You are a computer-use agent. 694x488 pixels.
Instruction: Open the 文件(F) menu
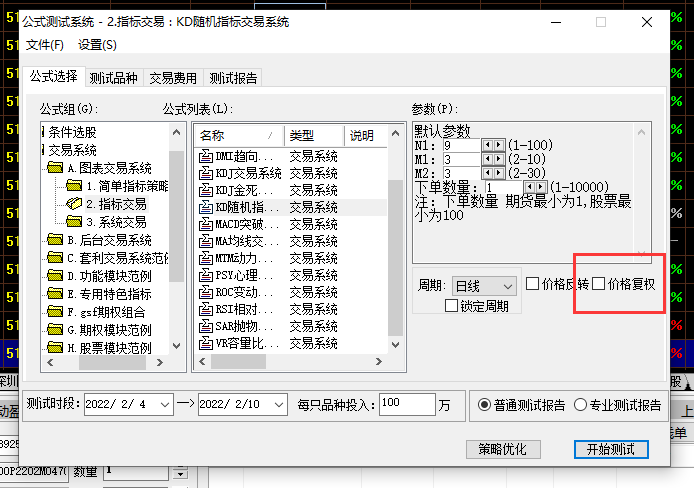45,45
